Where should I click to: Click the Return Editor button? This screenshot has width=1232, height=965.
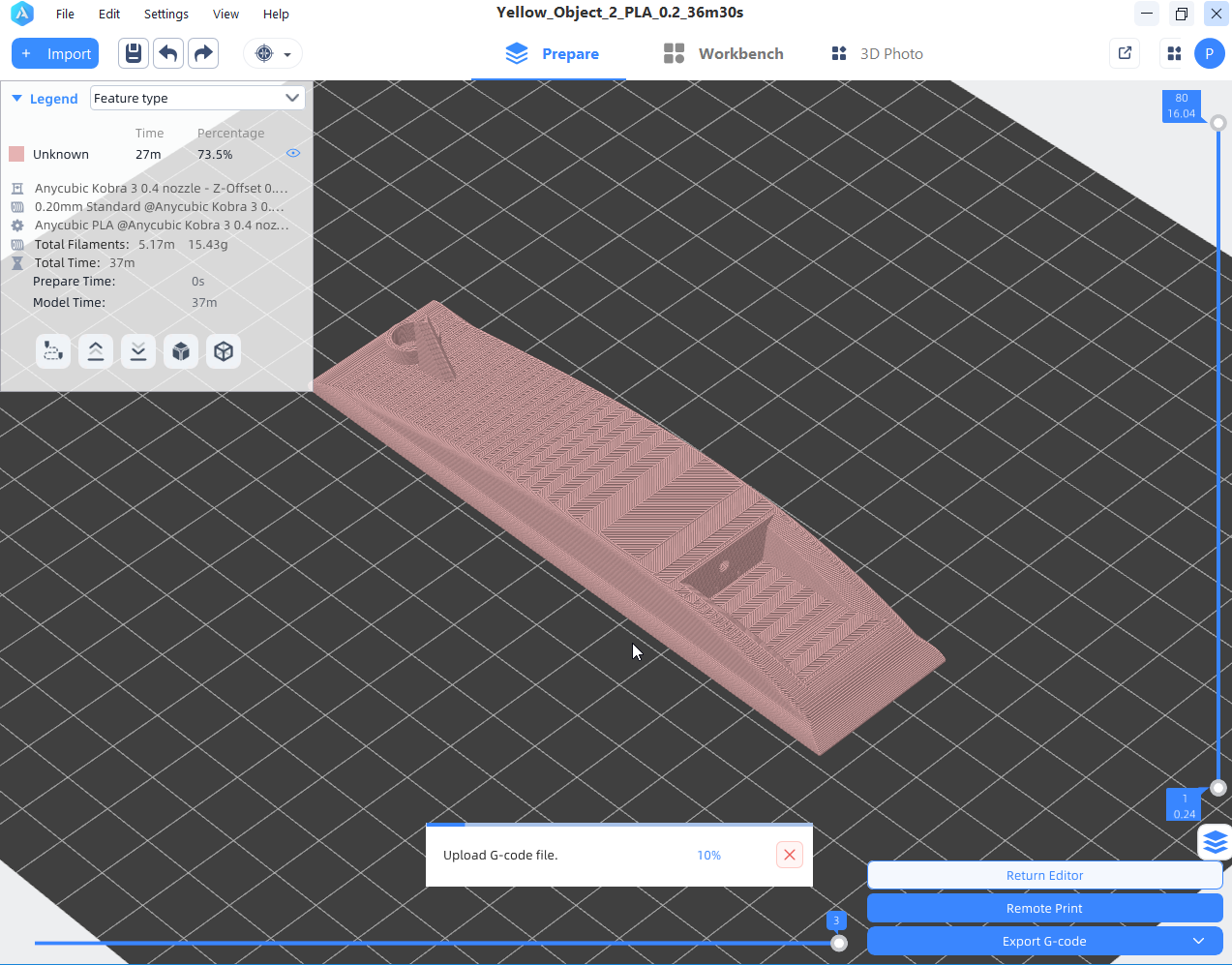point(1044,875)
